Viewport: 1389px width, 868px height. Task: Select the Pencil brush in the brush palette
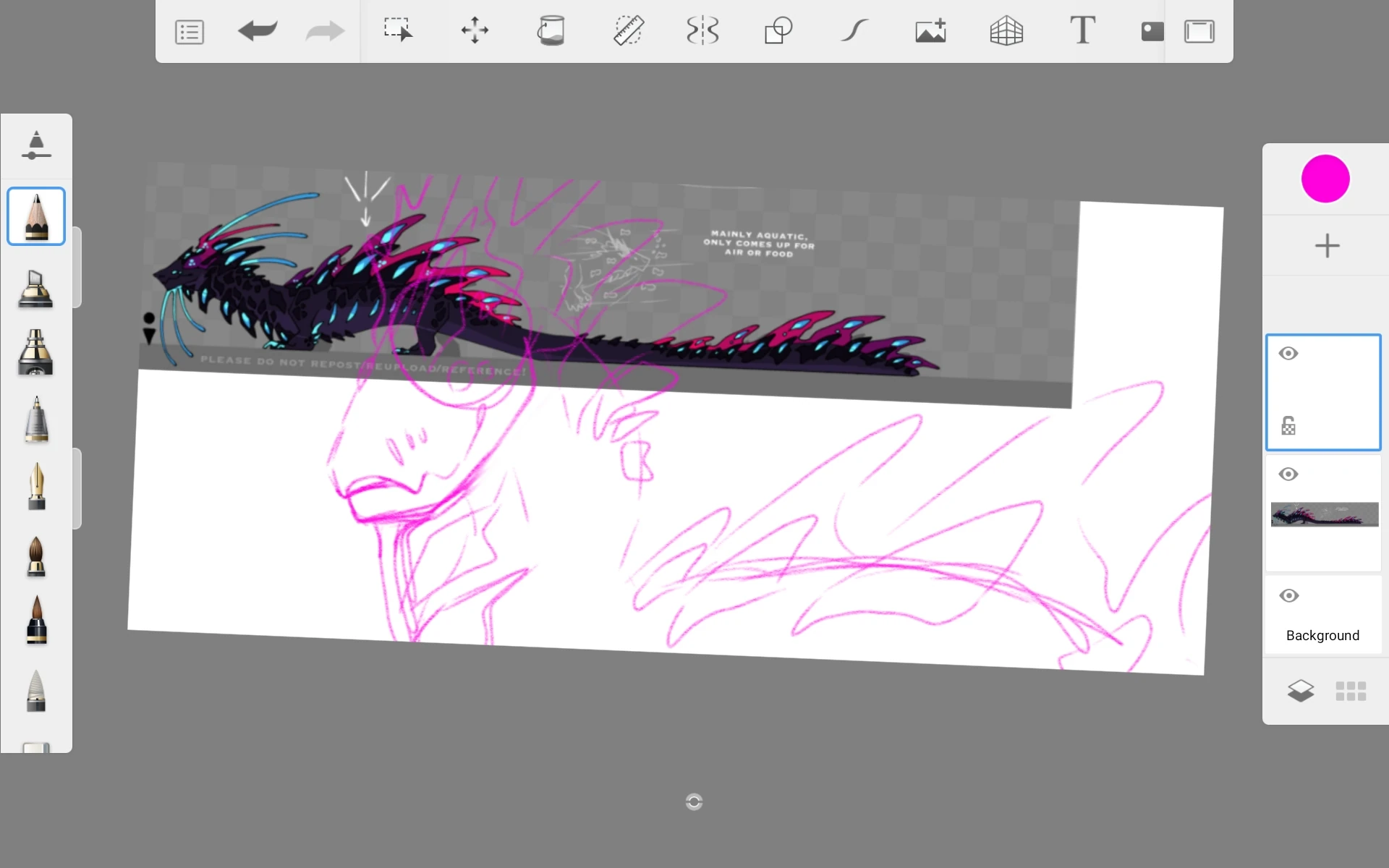click(35, 216)
